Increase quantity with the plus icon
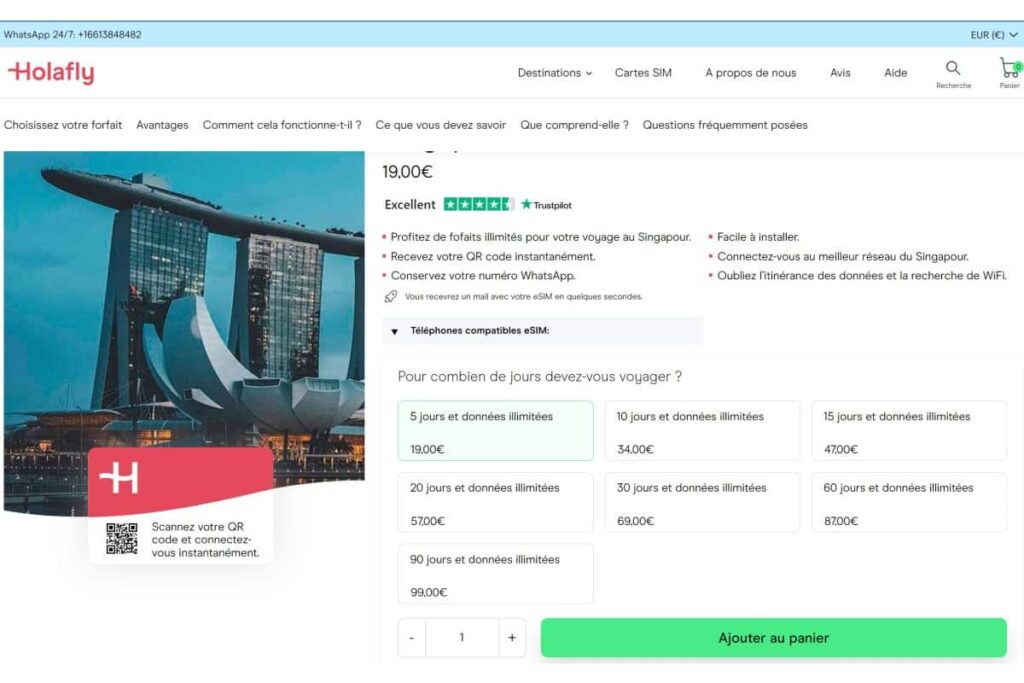Image resolution: width=1024 pixels, height=683 pixels. pos(511,637)
